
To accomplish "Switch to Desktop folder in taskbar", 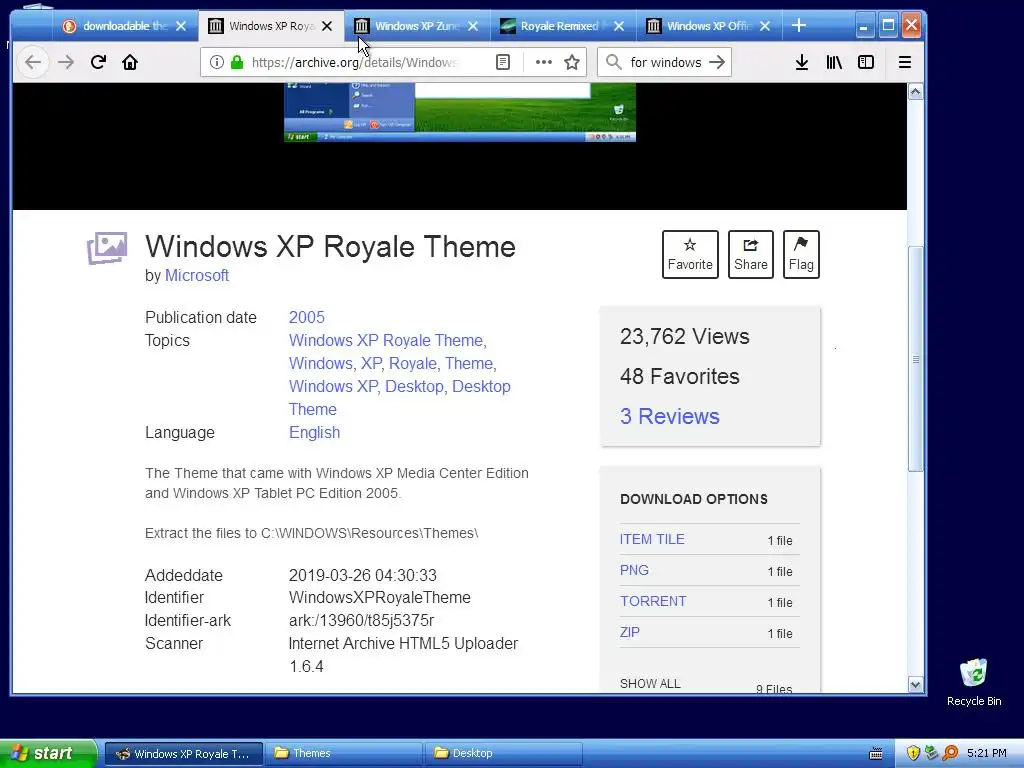I will tap(504, 754).
